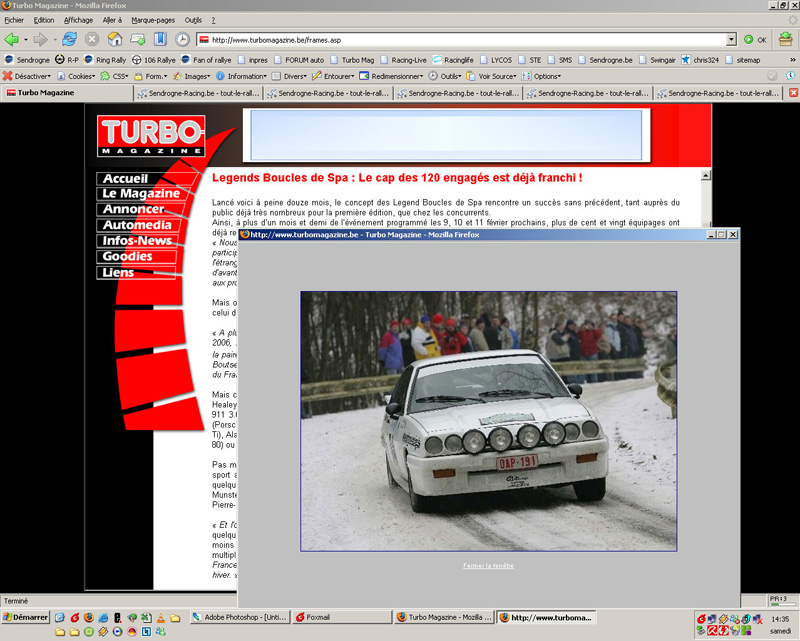The width and height of the screenshot is (800, 641).
Task: Switch to Adobe Photoshop in taskbar
Action: pos(240,617)
